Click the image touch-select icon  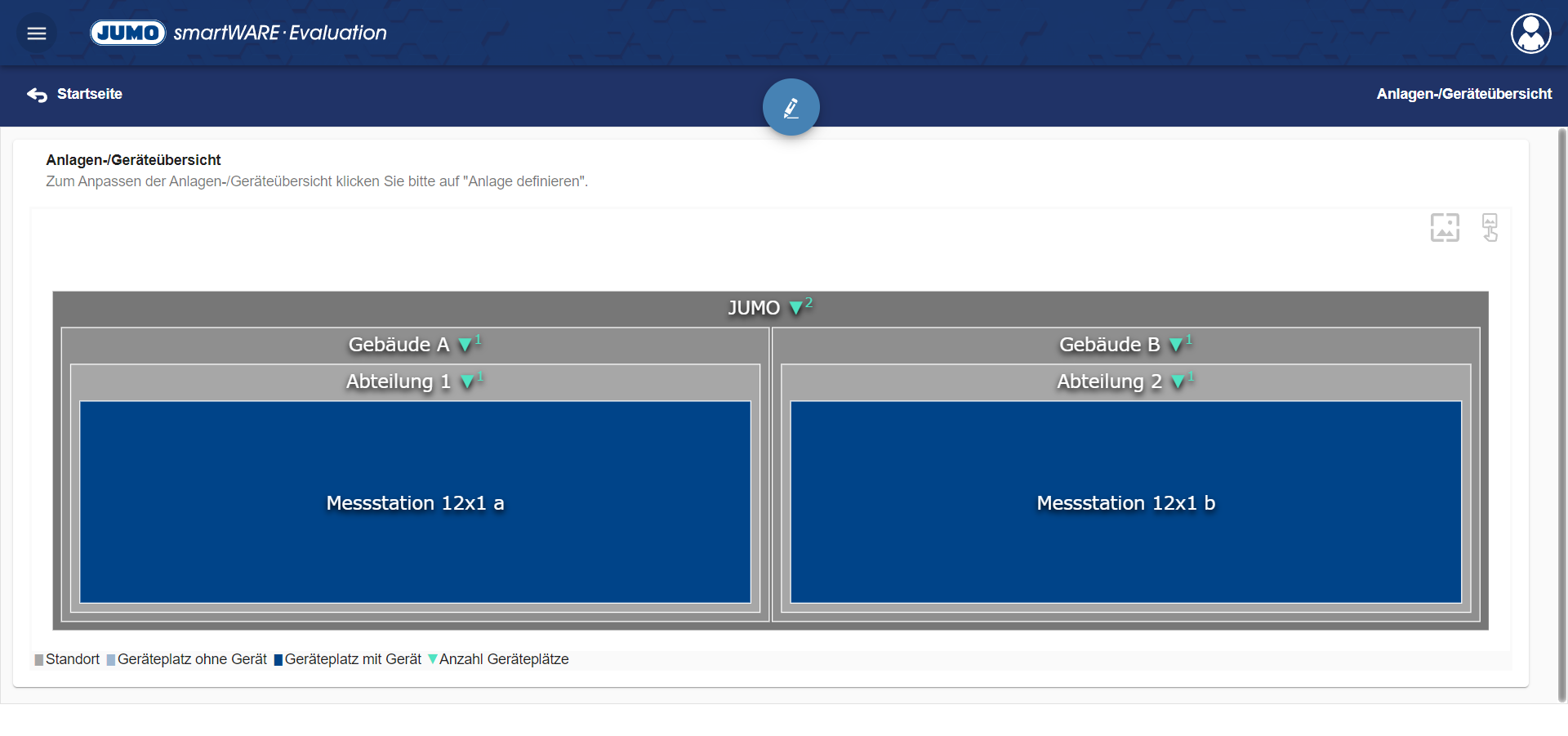[x=1490, y=228]
